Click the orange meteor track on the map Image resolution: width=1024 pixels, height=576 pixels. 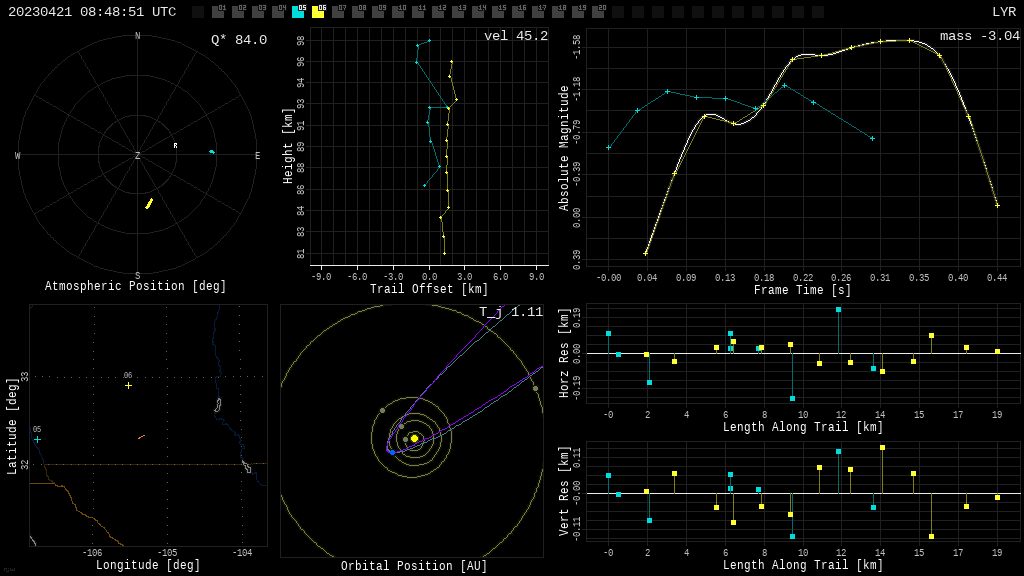pyautogui.click(x=141, y=437)
